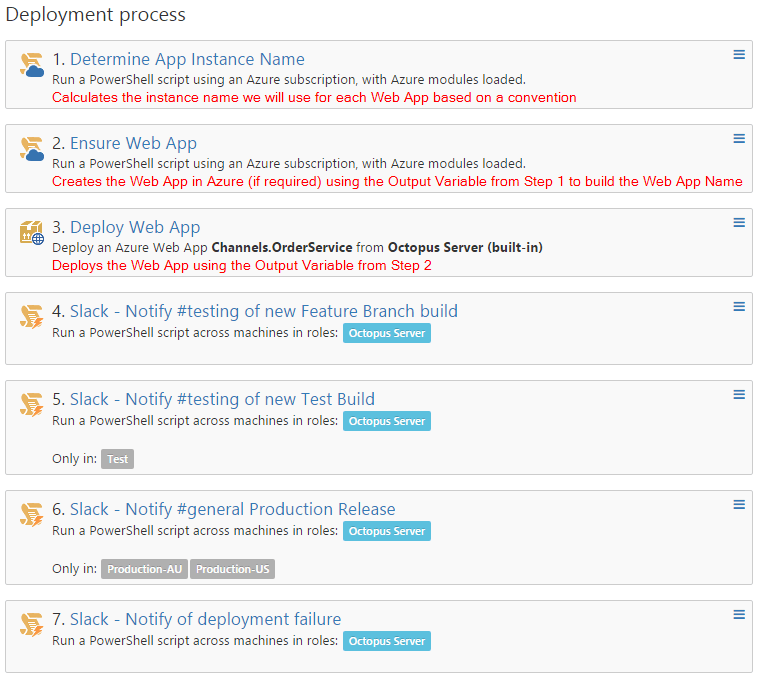This screenshot has height=680, width=765.
Task: Click the script icon of Production Release step
Action: (x=32, y=515)
